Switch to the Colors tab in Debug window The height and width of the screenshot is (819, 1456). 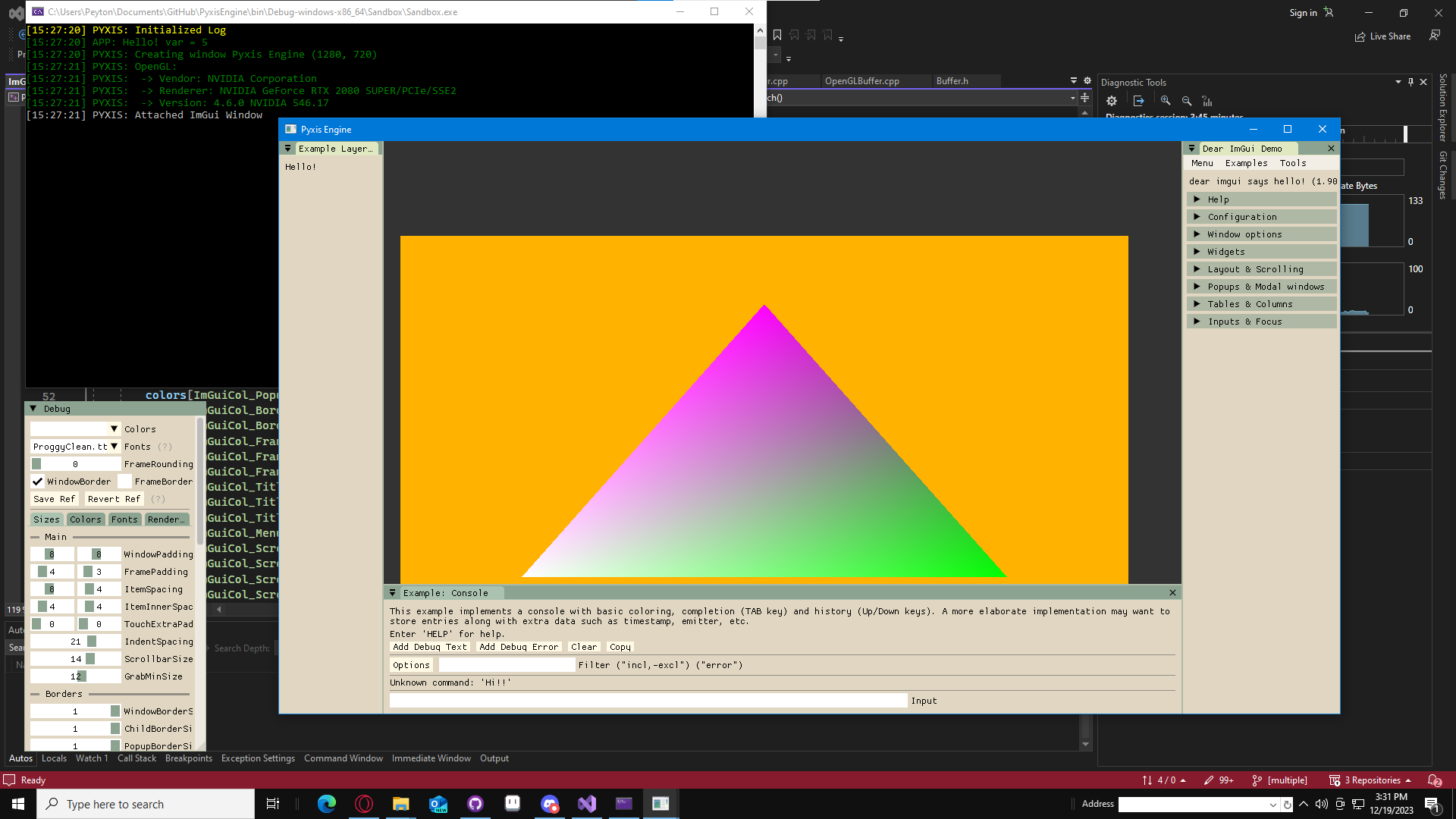coord(85,519)
